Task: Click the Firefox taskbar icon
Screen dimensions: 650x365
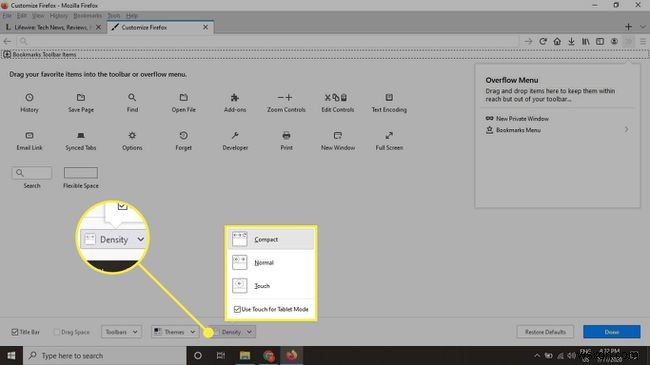Action: [x=291, y=355]
